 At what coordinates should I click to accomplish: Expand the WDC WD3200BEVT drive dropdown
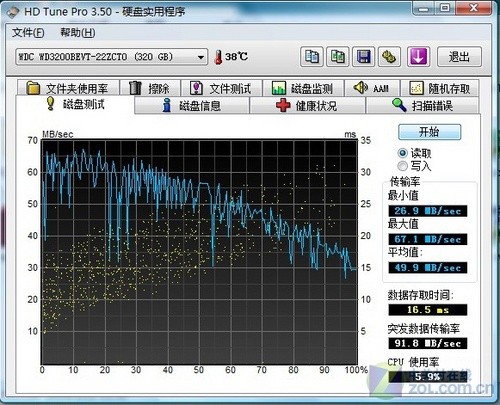tap(201, 57)
